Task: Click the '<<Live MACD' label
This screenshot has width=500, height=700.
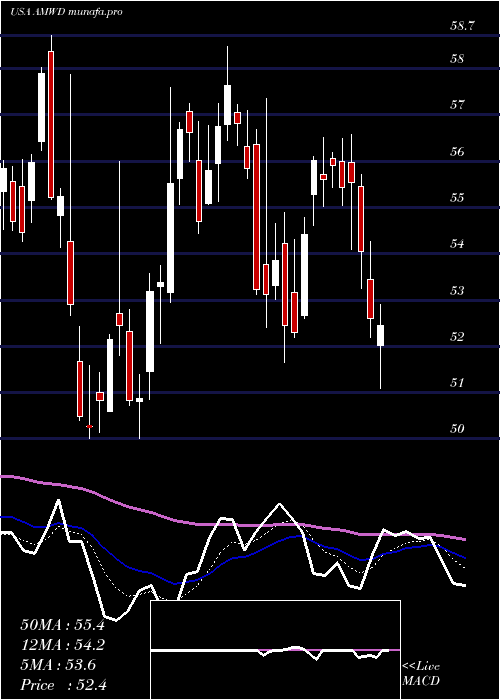Action: tap(421, 673)
